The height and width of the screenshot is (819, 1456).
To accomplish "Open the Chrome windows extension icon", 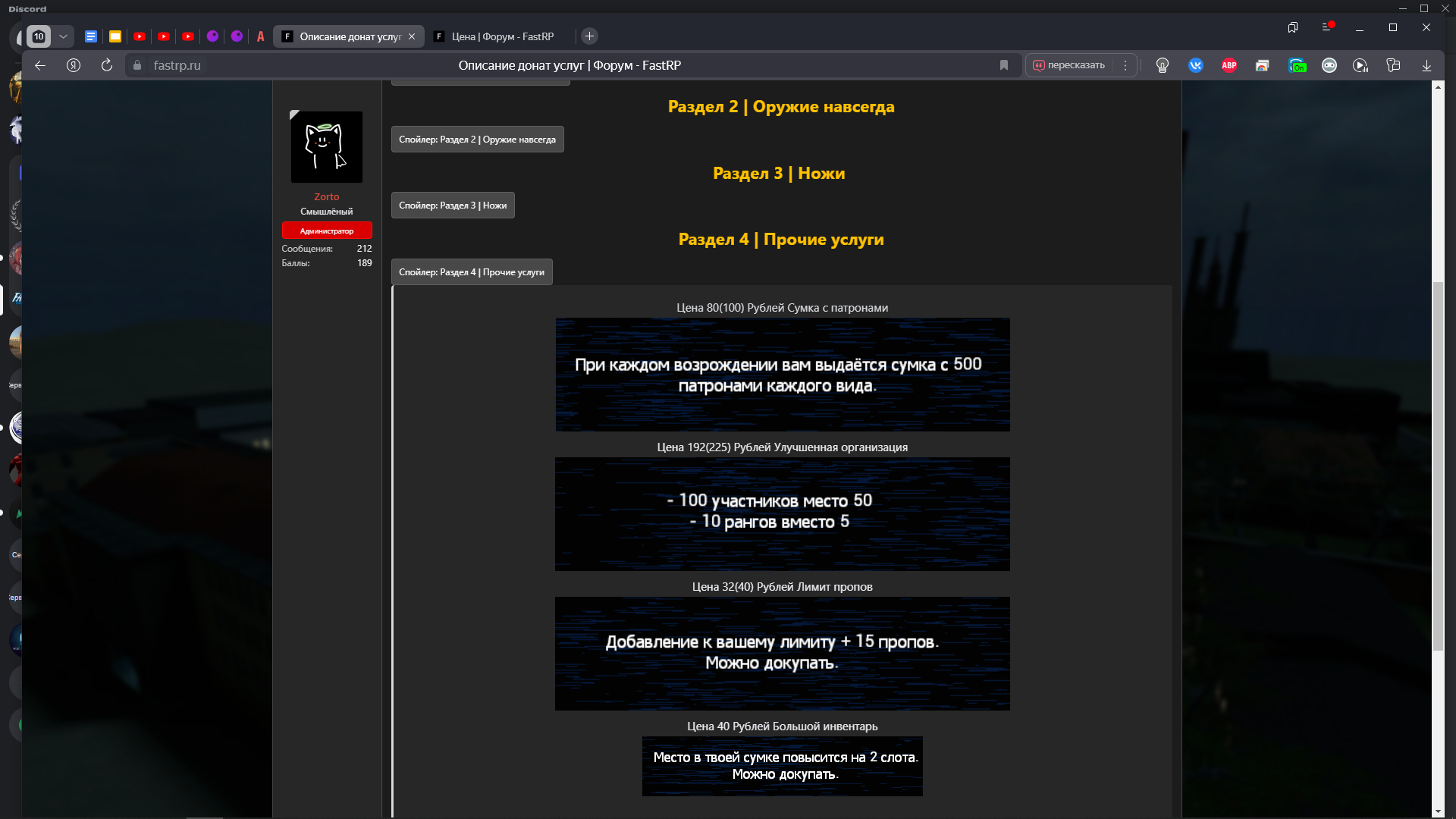I will (x=1263, y=65).
